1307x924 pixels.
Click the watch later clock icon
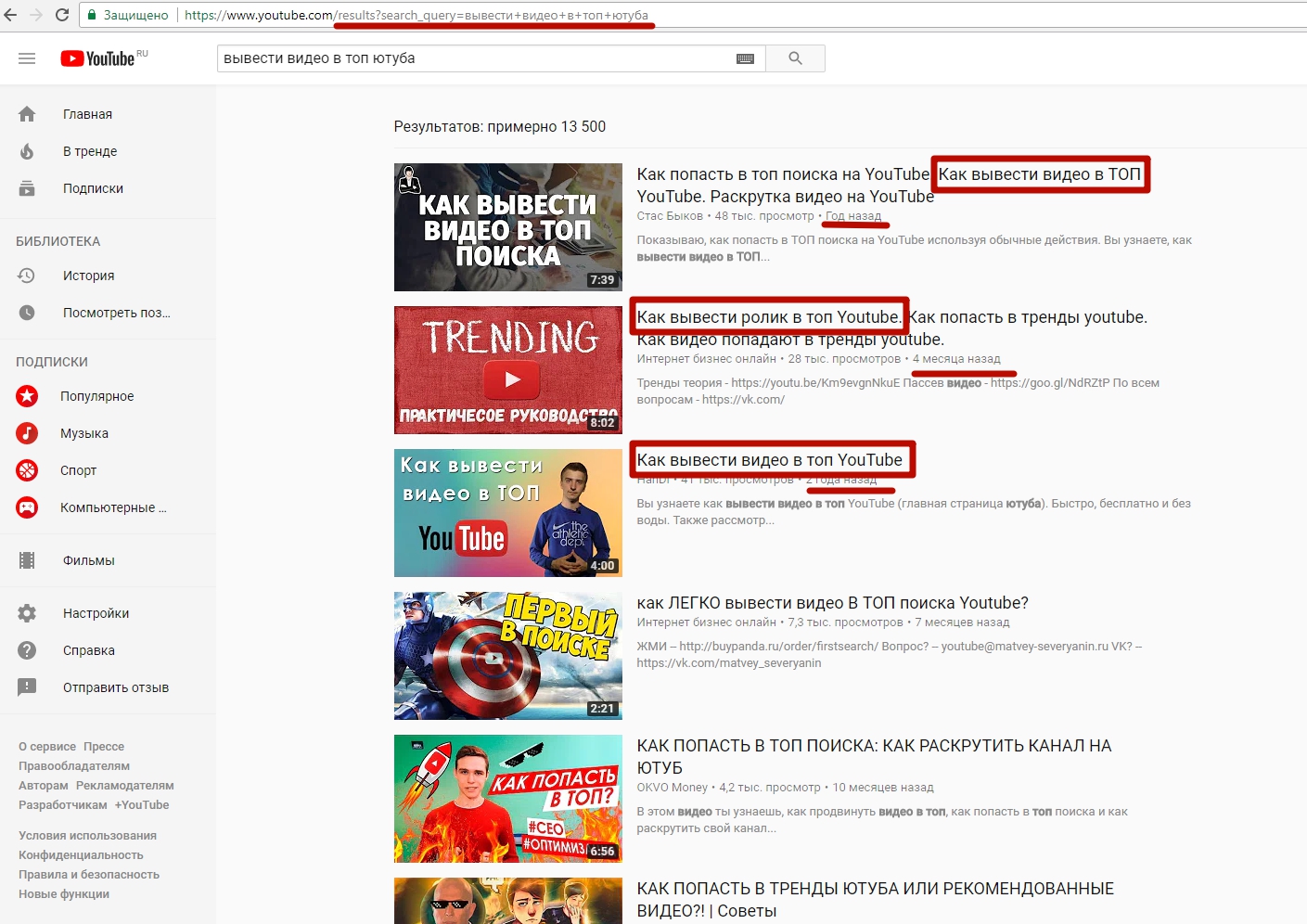(27, 313)
